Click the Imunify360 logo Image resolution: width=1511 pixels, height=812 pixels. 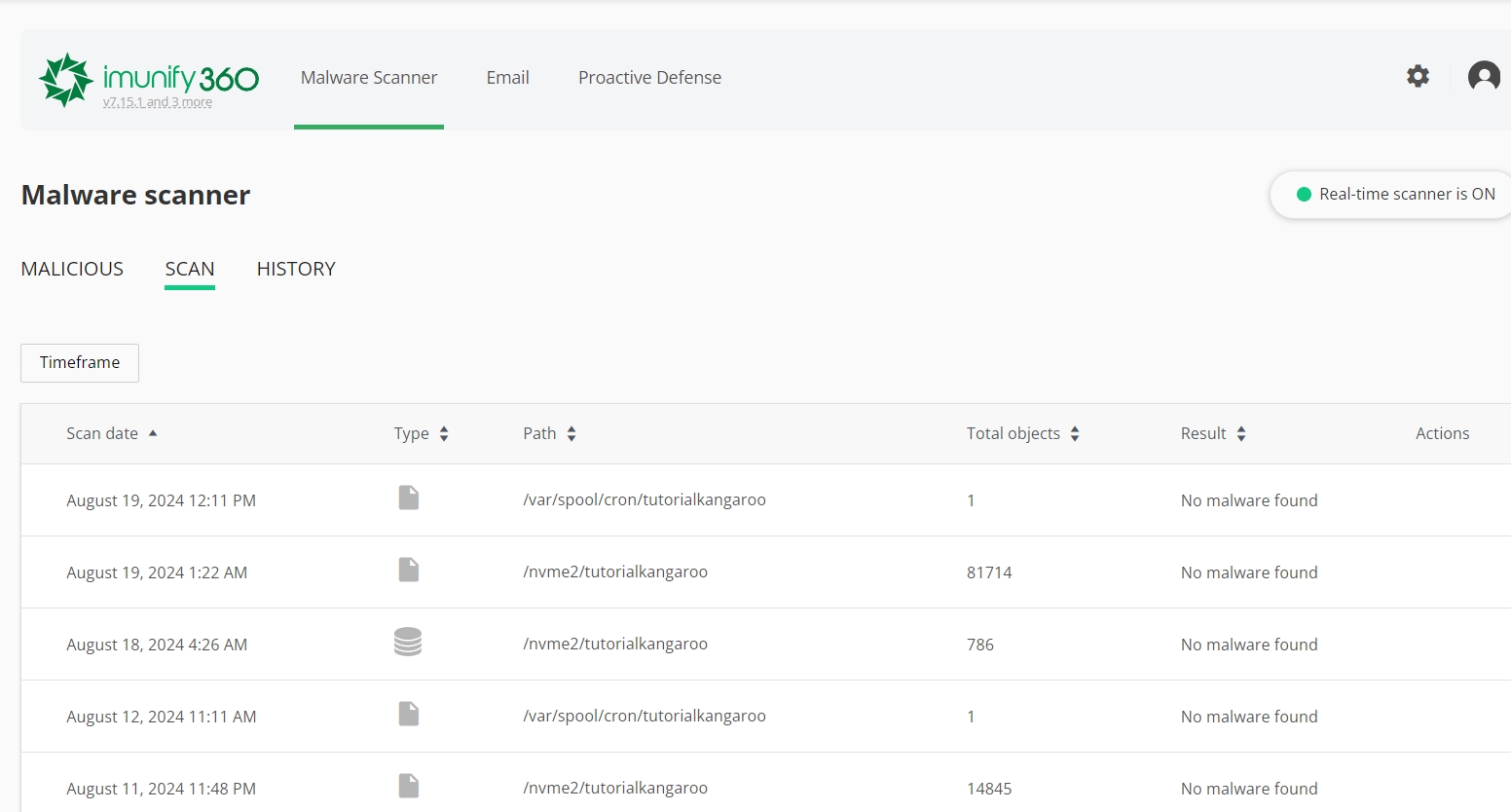tap(148, 76)
